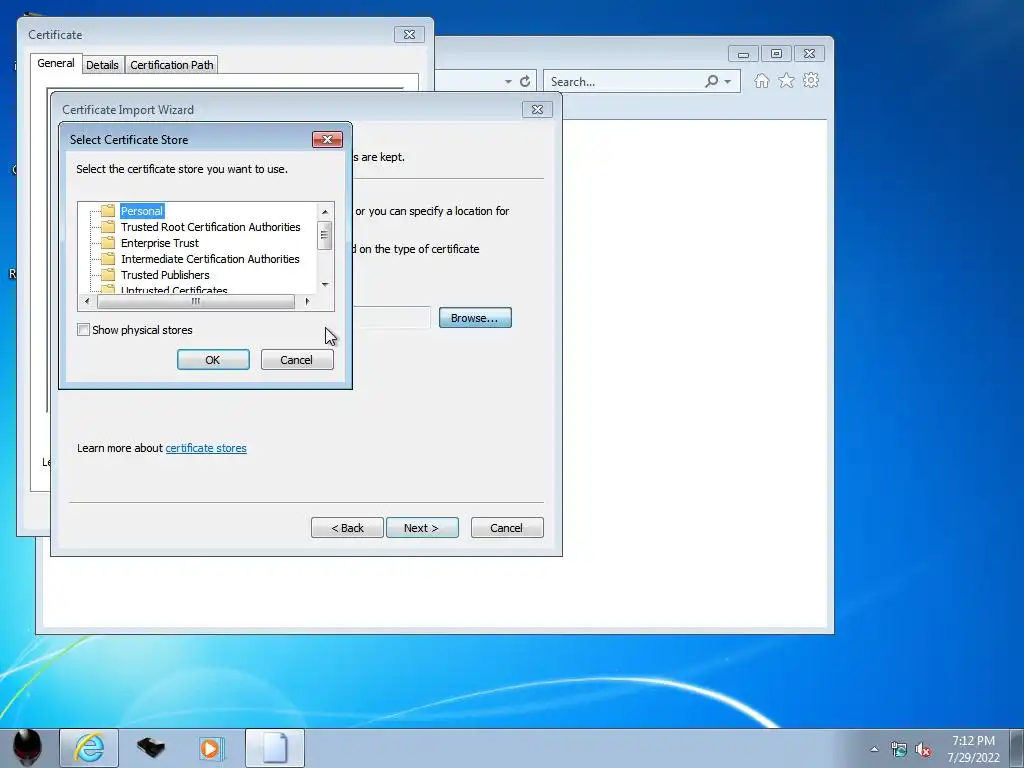This screenshot has width=1024, height=768.
Task: Select the Trusted Publishers store
Action: pos(165,275)
